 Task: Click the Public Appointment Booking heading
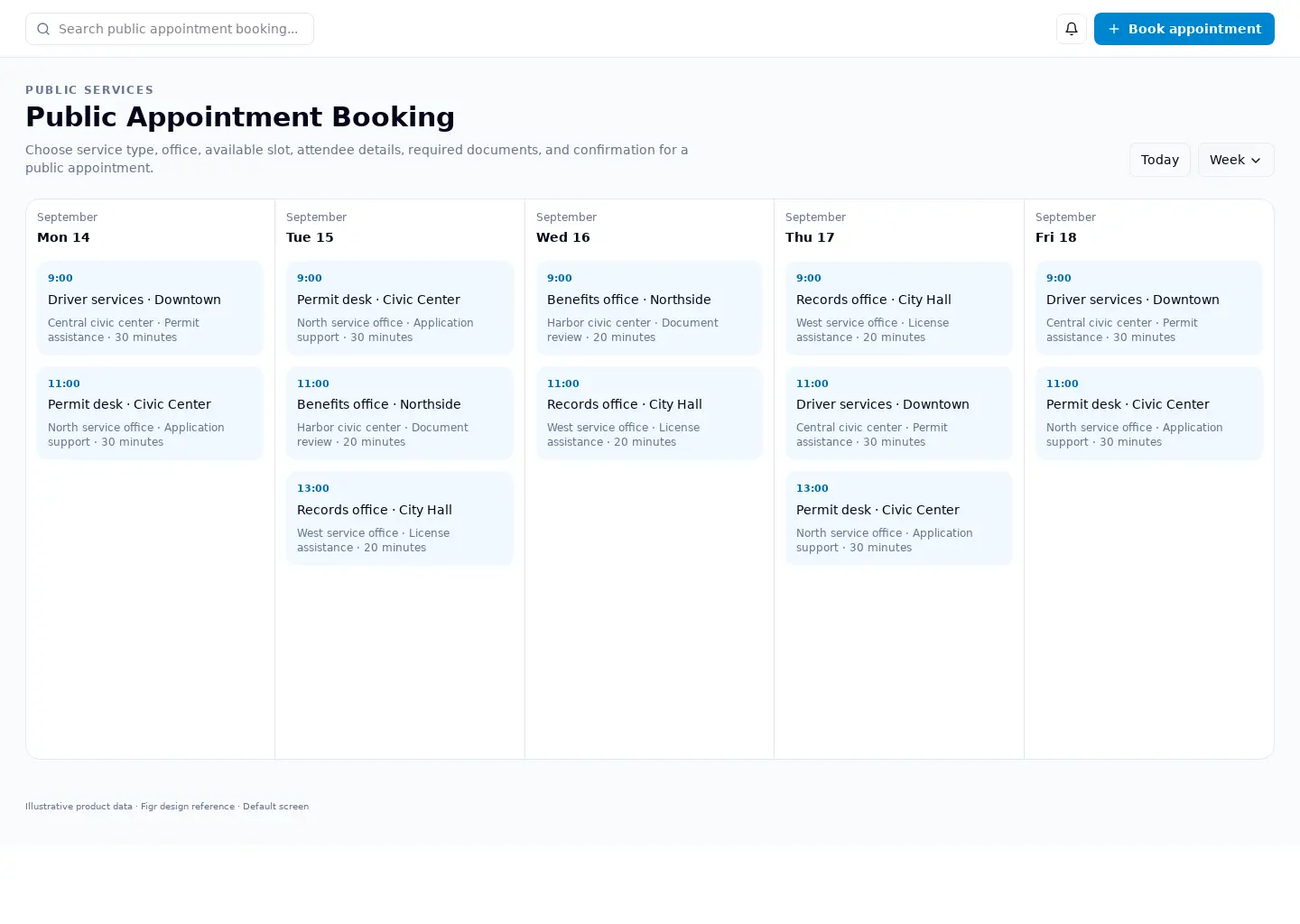(x=240, y=117)
